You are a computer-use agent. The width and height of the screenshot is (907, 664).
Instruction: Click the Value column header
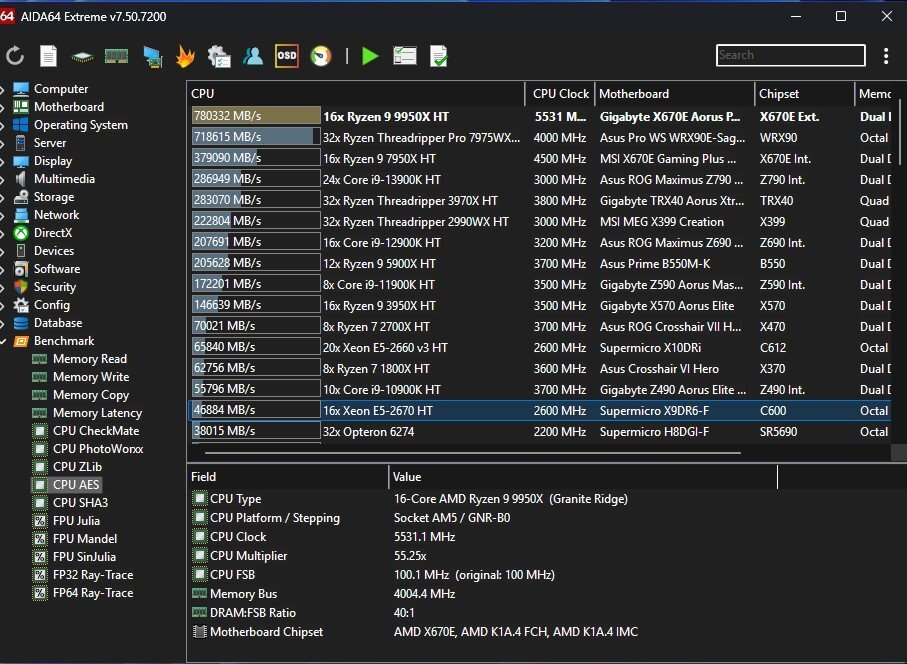584,477
